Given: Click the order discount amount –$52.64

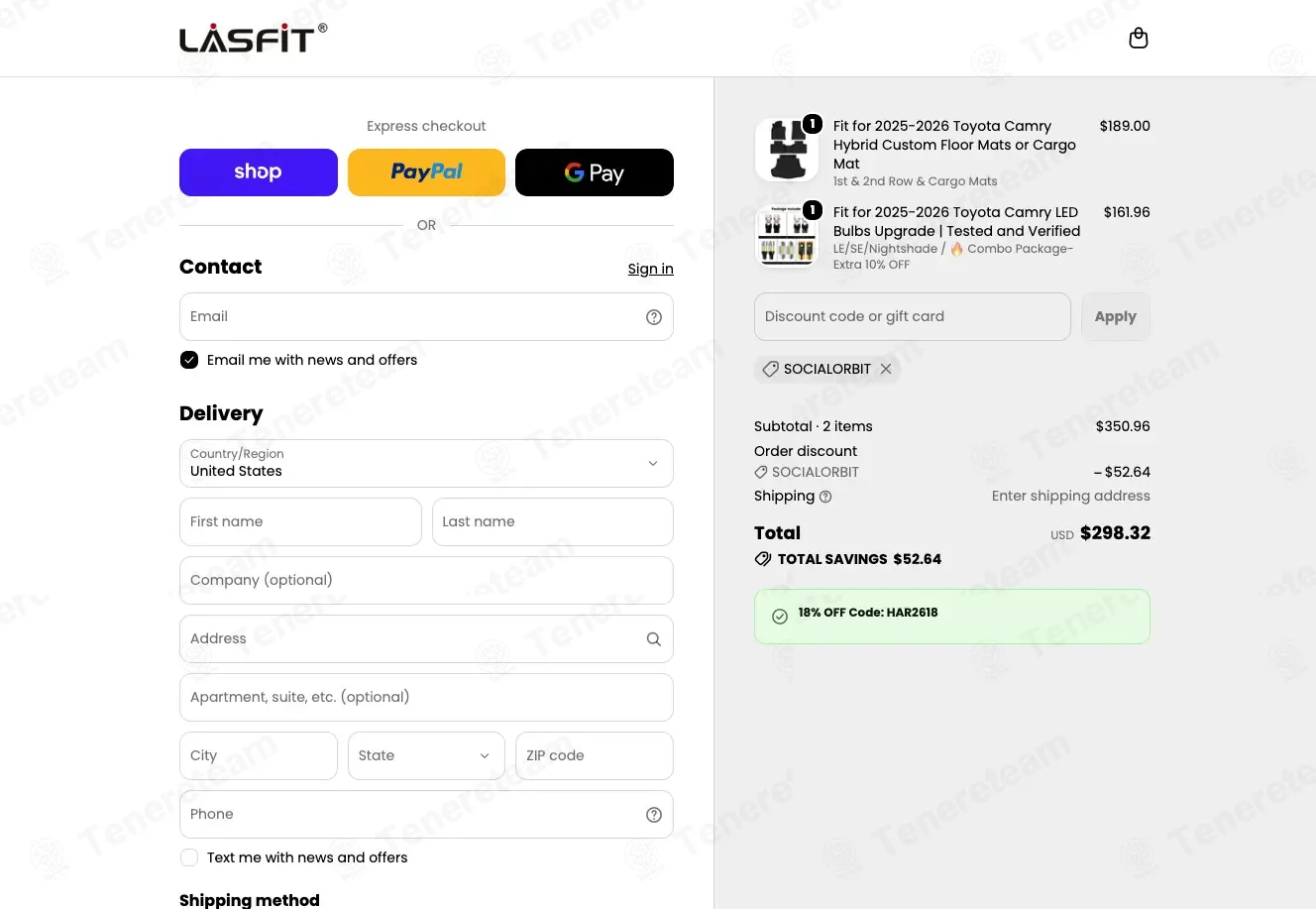Looking at the screenshot, I should tap(1122, 473).
